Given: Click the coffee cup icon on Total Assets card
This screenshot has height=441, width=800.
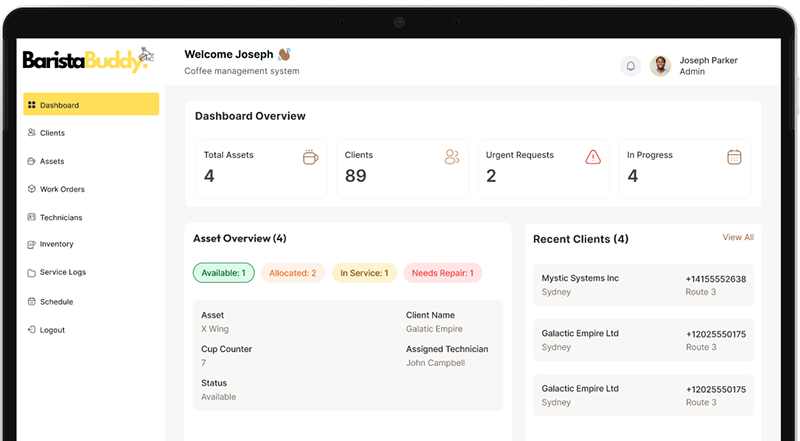Looking at the screenshot, I should pos(310,157).
